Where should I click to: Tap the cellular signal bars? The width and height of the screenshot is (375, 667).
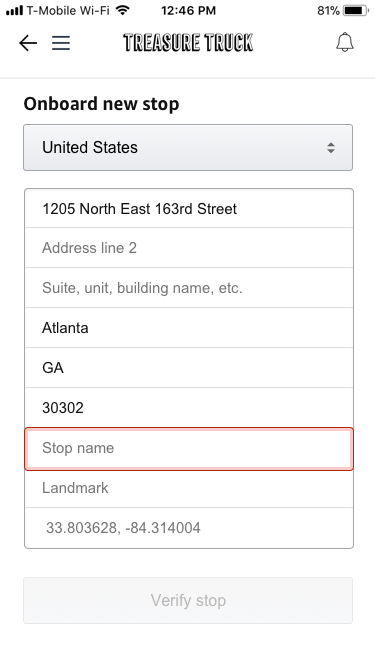coord(14,11)
